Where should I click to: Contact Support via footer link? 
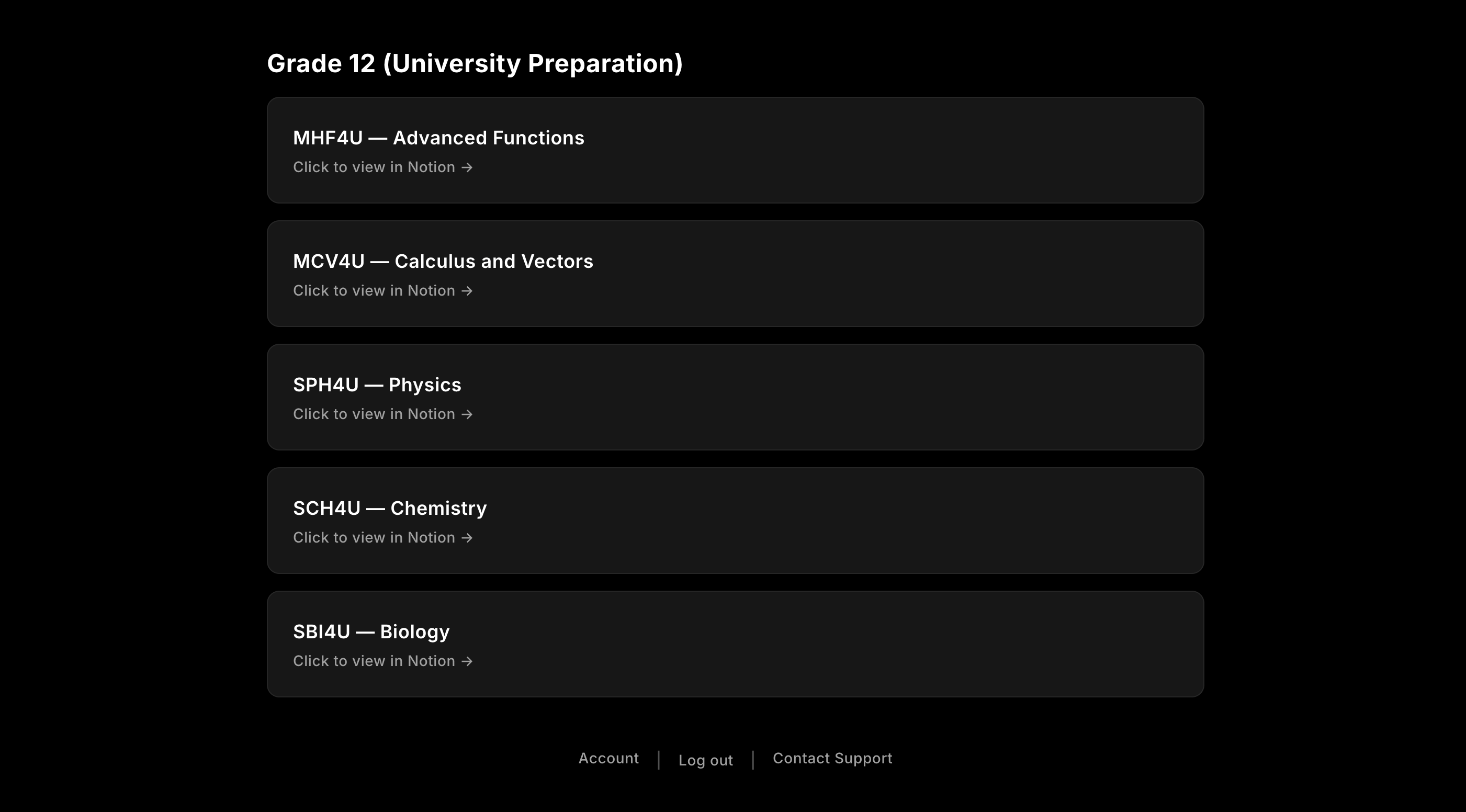point(832,758)
